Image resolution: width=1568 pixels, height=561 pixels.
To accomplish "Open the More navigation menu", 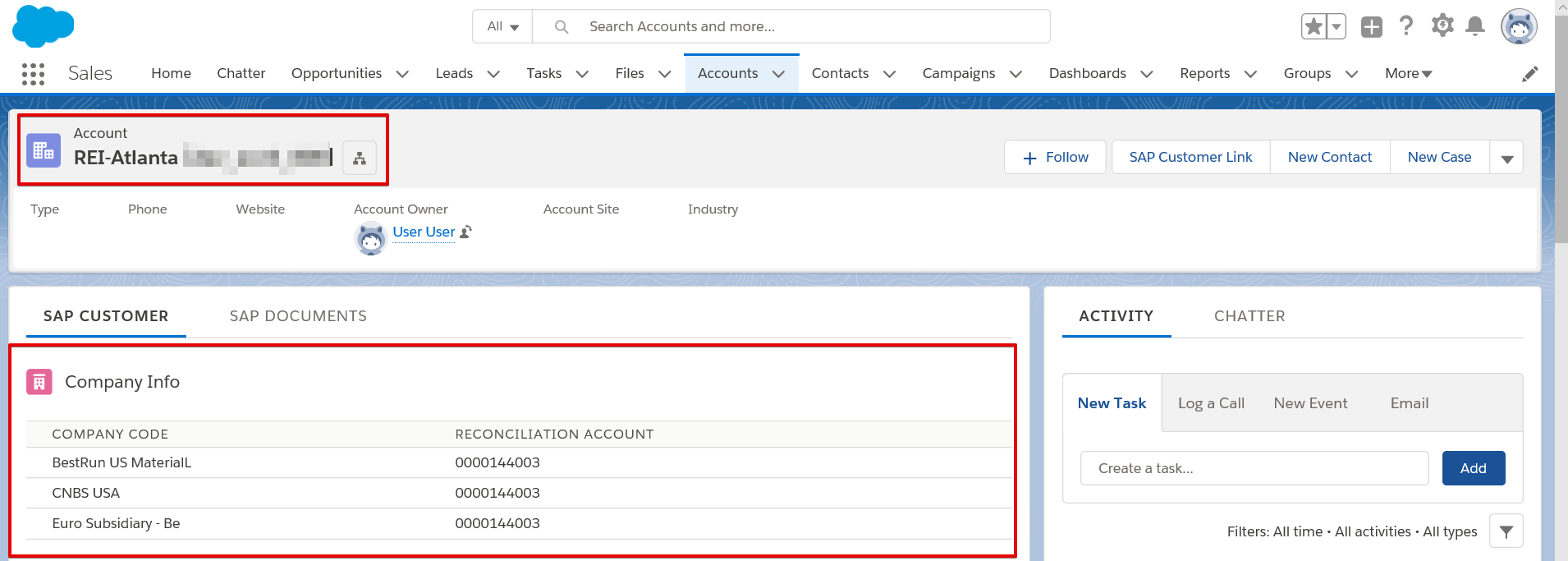I will coord(1408,73).
